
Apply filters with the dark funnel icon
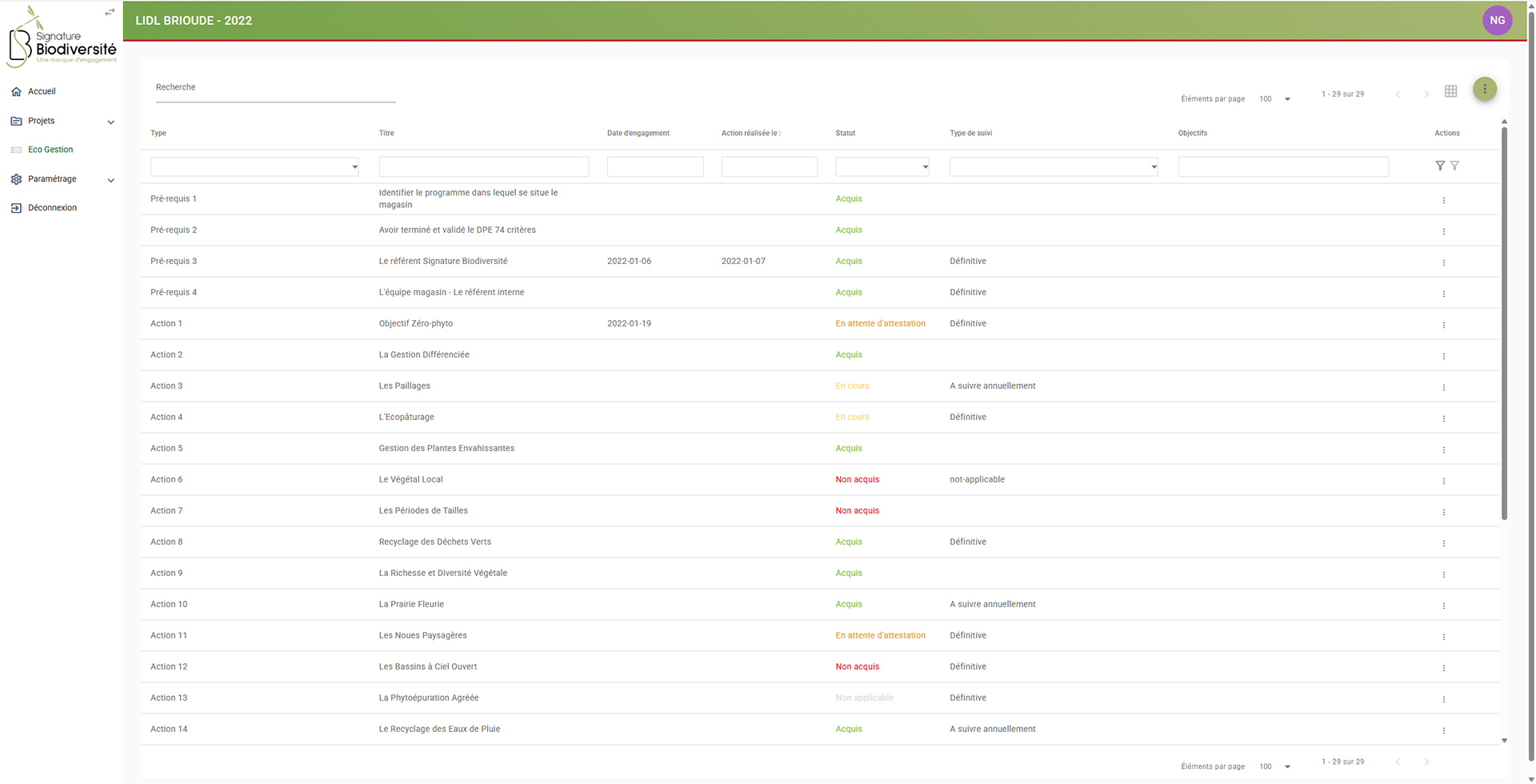tap(1439, 166)
